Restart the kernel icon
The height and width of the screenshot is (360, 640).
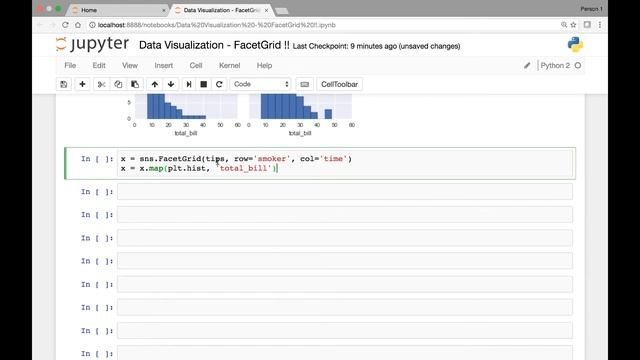[219, 84]
